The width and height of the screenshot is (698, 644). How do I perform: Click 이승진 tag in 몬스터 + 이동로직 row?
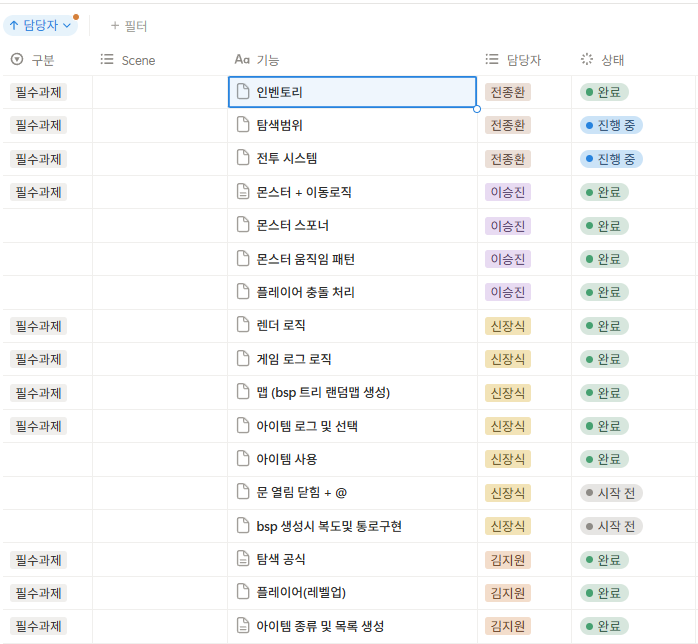coord(508,192)
